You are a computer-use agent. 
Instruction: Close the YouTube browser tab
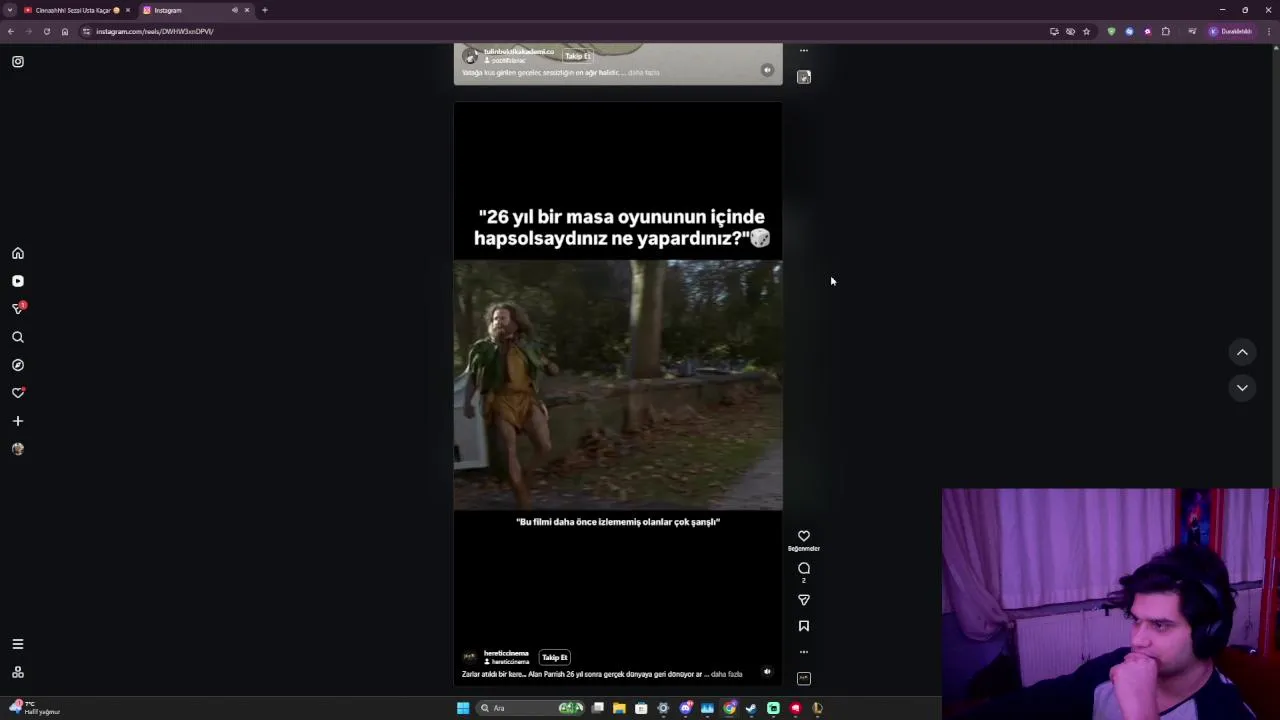tap(128, 10)
